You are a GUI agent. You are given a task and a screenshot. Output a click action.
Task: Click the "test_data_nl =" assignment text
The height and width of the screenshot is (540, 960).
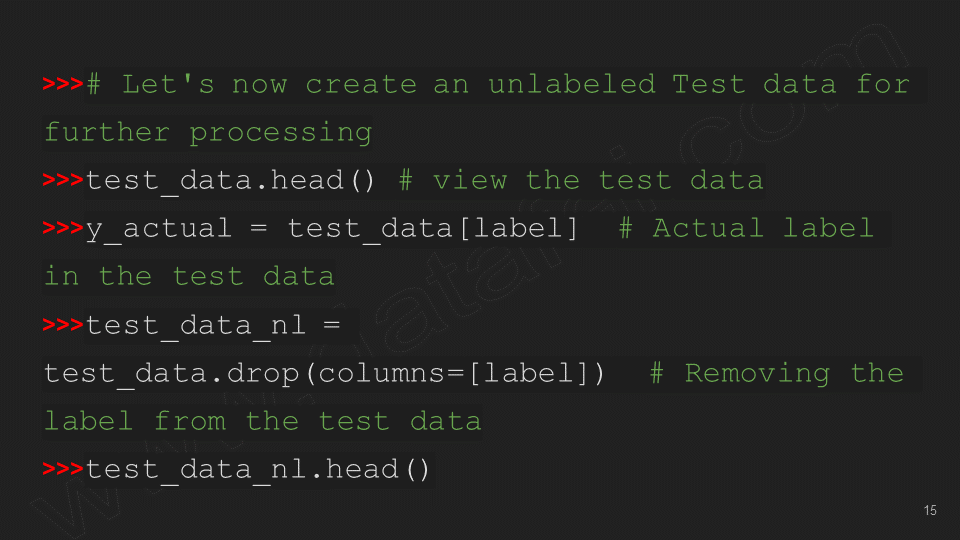(212, 326)
